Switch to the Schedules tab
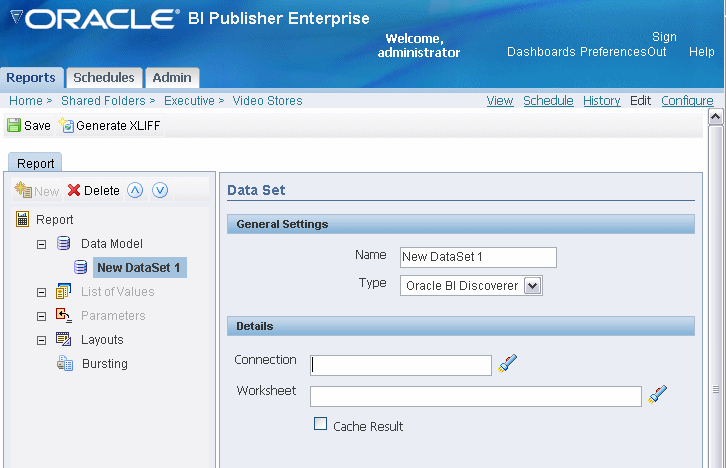 (104, 77)
